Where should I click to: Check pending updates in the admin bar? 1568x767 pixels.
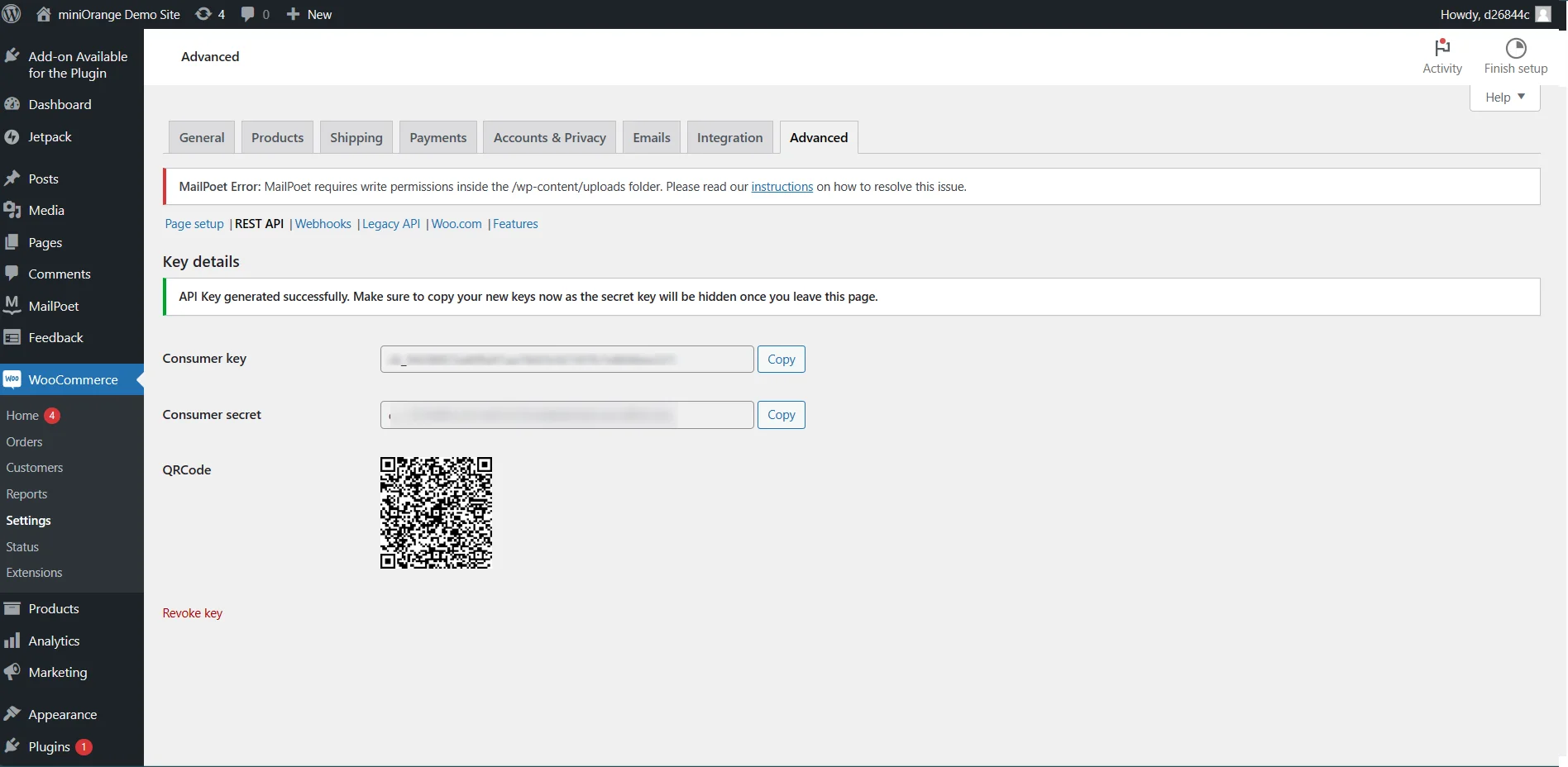pyautogui.click(x=209, y=13)
